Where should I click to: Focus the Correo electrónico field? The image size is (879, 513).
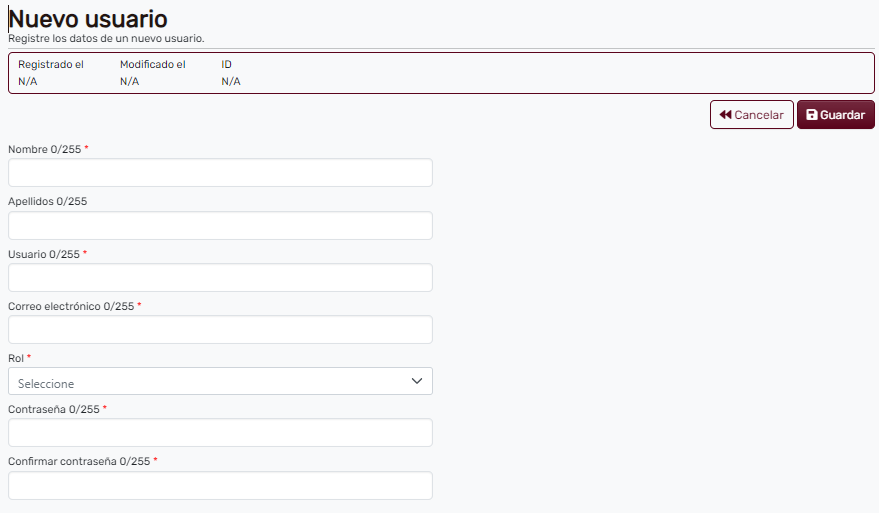coord(220,329)
